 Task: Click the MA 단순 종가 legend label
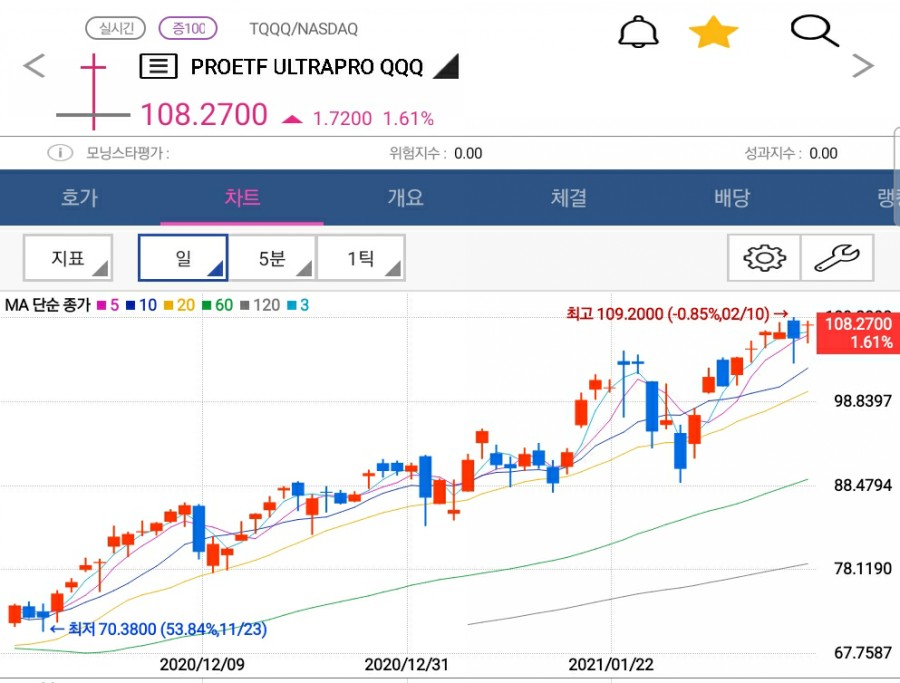48,305
